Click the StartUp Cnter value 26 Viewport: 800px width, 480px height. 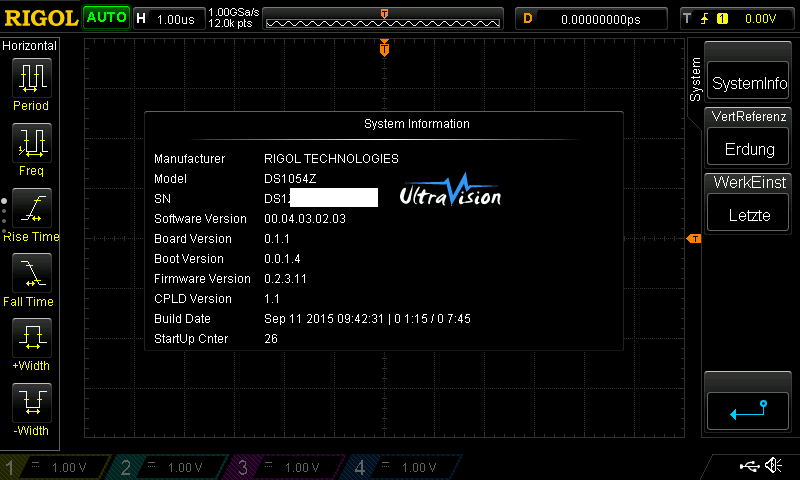pyautogui.click(x=271, y=339)
